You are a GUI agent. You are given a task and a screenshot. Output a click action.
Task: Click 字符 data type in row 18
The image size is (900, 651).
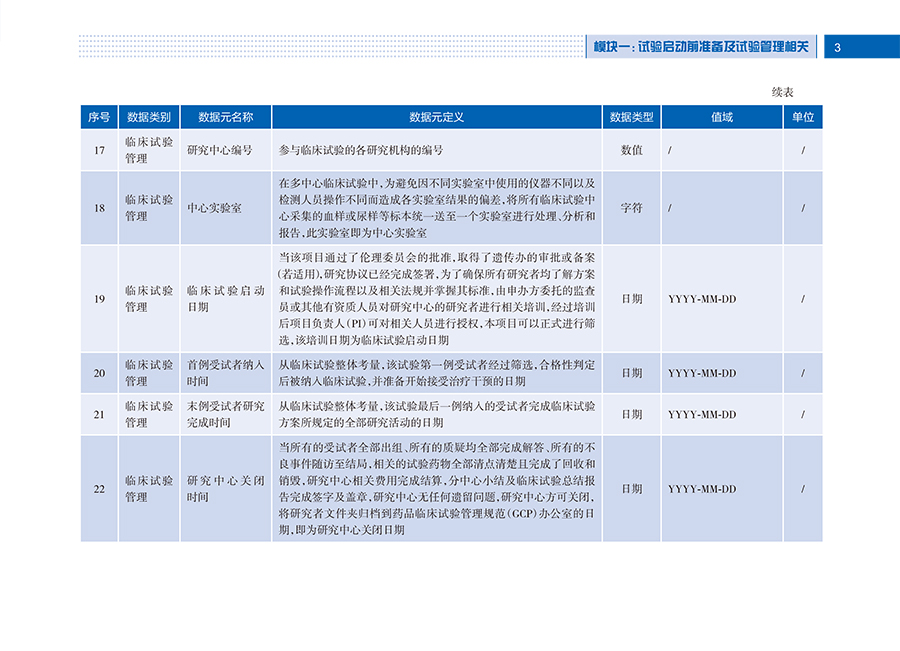point(631,208)
